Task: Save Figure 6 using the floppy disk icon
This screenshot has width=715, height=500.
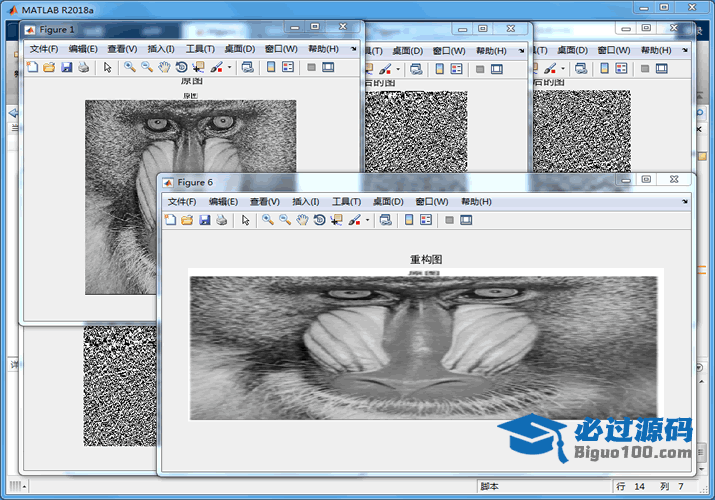Action: 205,220
